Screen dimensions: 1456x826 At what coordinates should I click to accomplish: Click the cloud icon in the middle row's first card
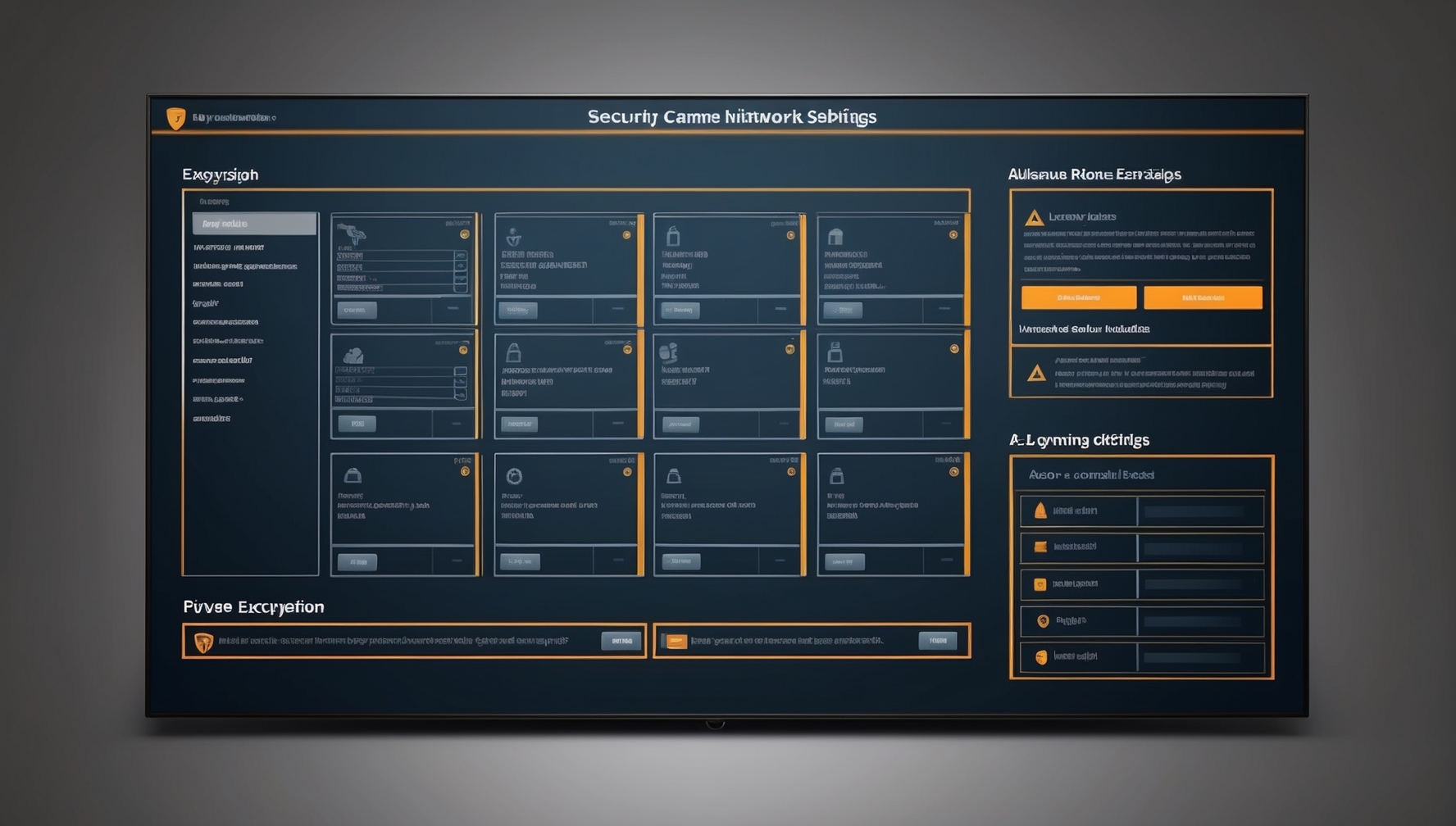(353, 355)
